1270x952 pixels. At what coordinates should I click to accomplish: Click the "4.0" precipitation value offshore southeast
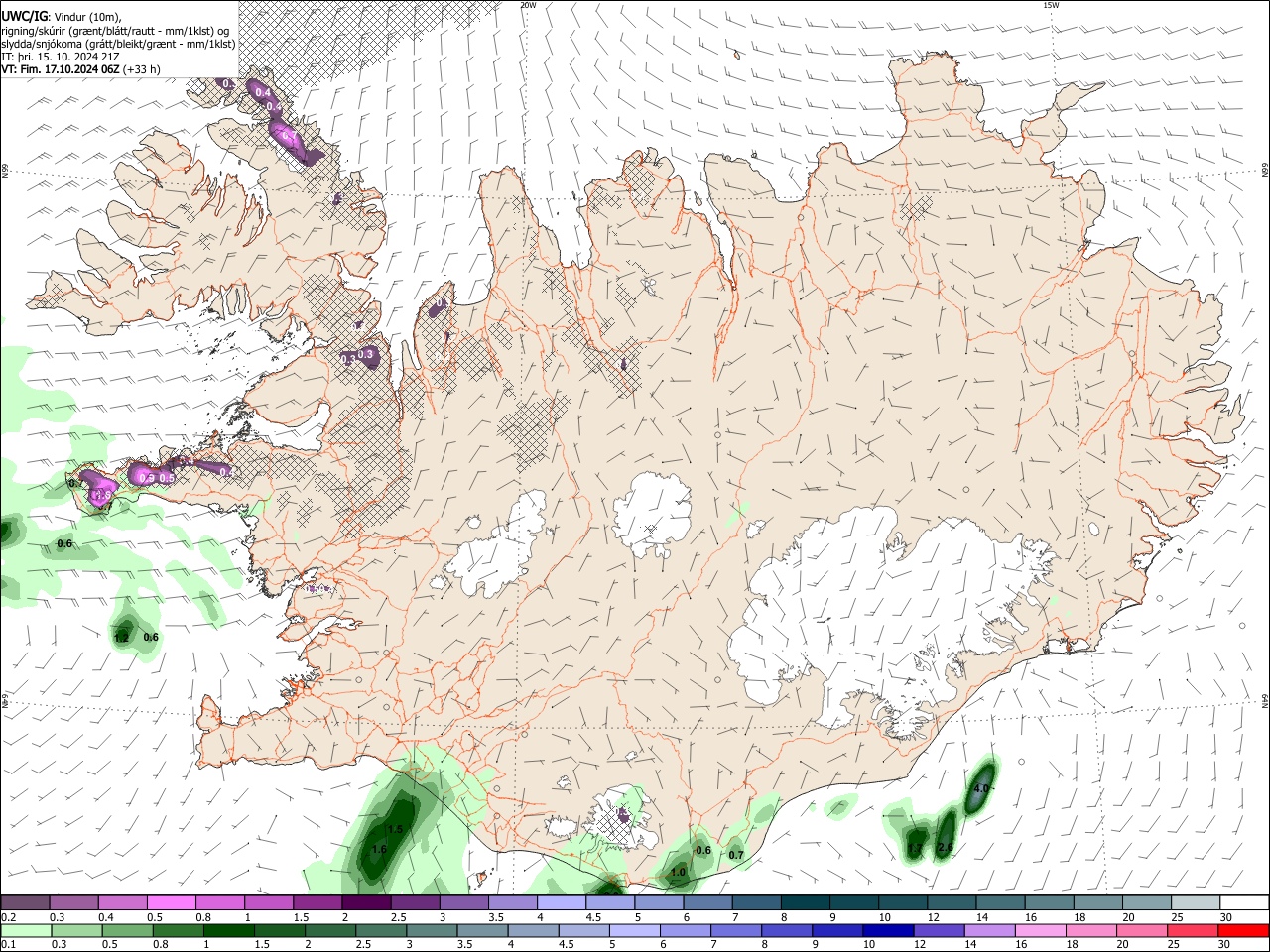click(x=981, y=788)
